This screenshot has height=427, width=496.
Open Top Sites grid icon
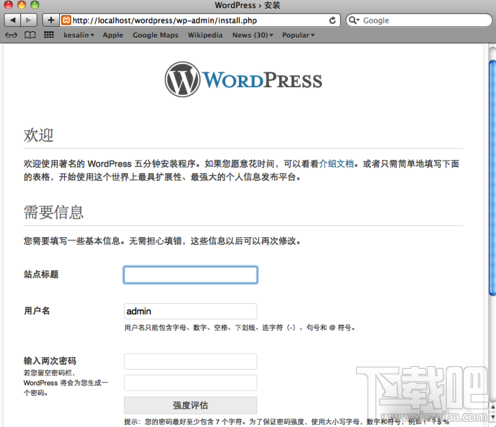click(49, 35)
